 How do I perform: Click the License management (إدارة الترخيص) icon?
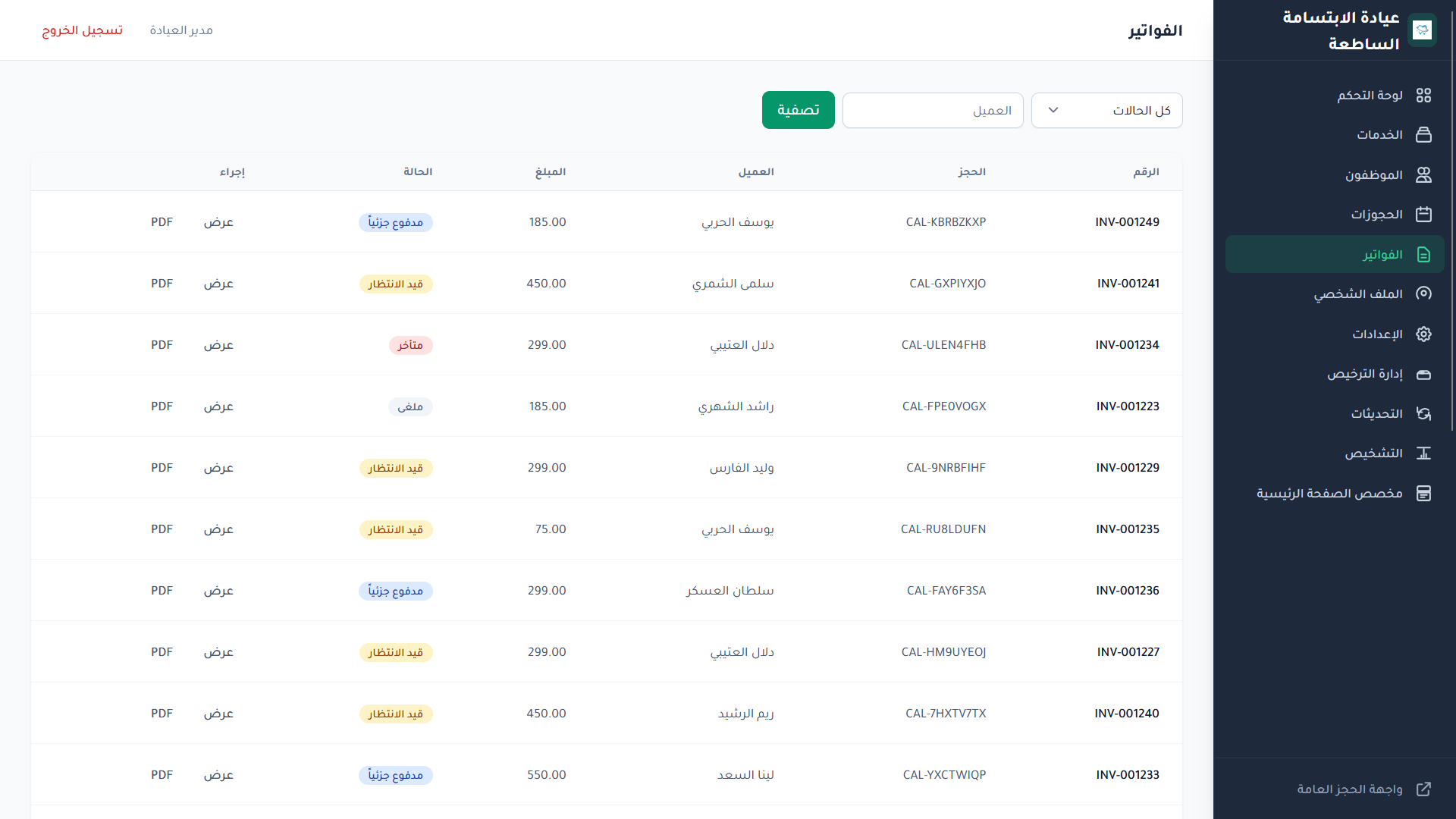[1423, 375]
